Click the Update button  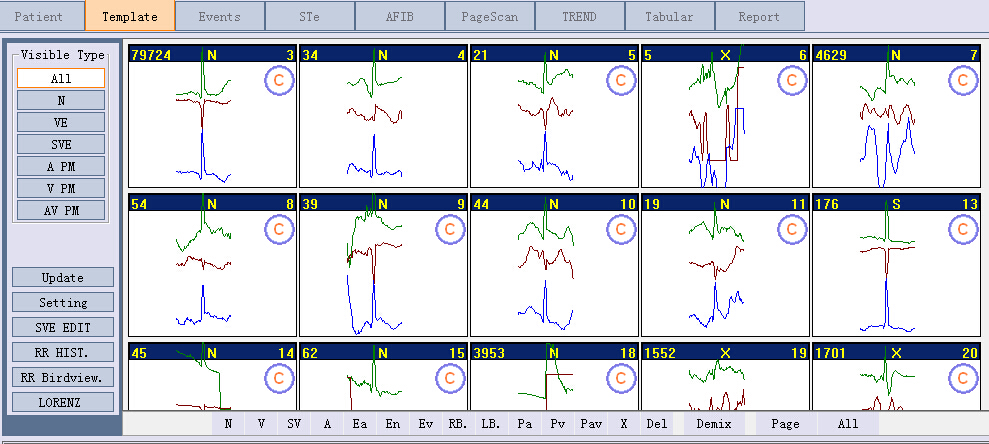point(63,278)
